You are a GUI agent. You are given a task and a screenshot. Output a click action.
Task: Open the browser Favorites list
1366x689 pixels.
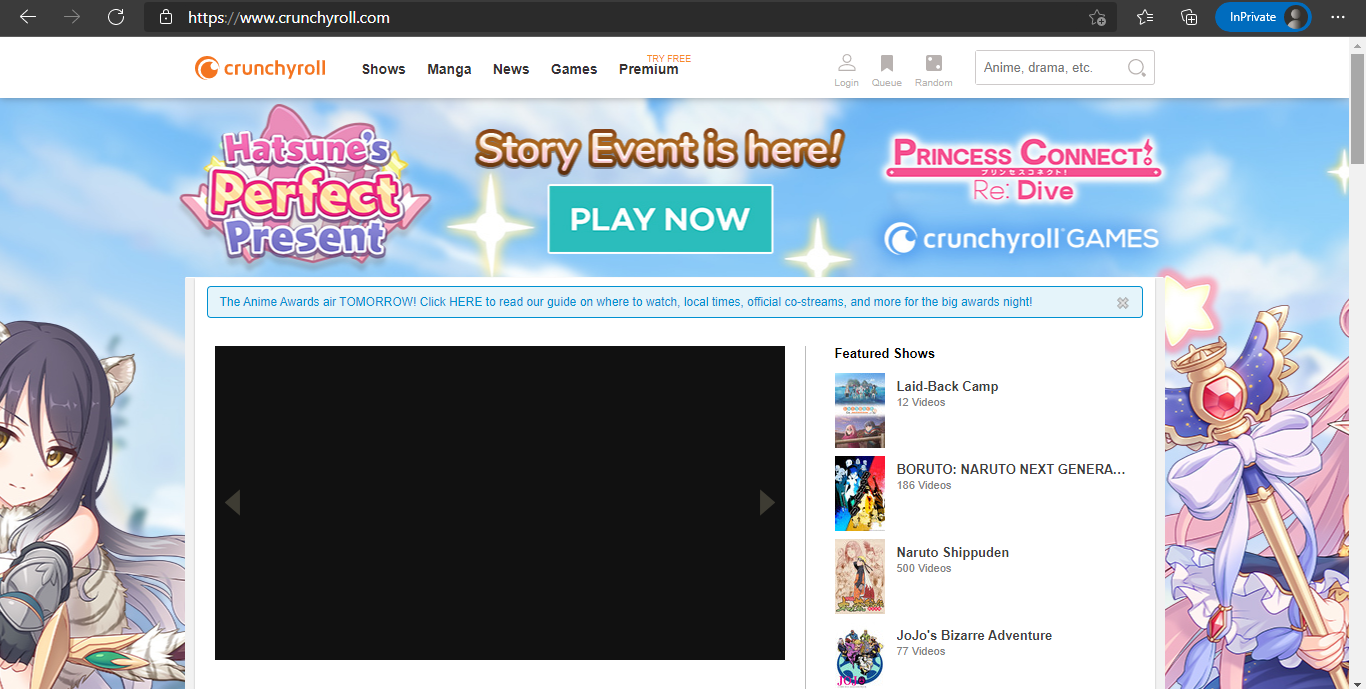[1145, 17]
